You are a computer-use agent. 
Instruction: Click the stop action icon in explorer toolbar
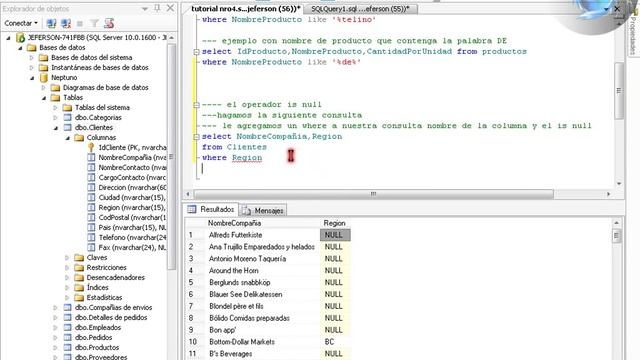[x=80, y=24]
